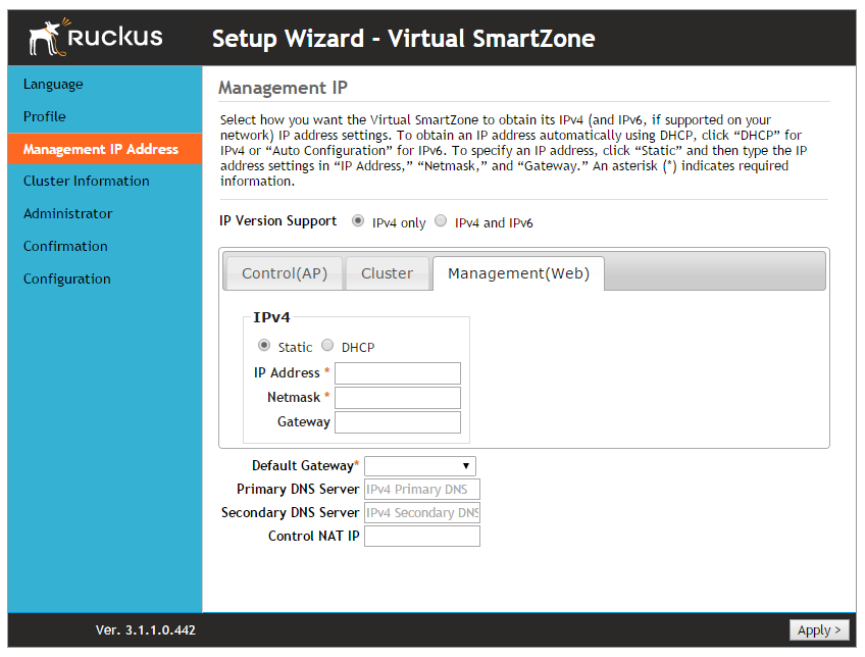Click the Primary DNS Server field
Screen dimensions: 865x657
[x=422, y=489]
